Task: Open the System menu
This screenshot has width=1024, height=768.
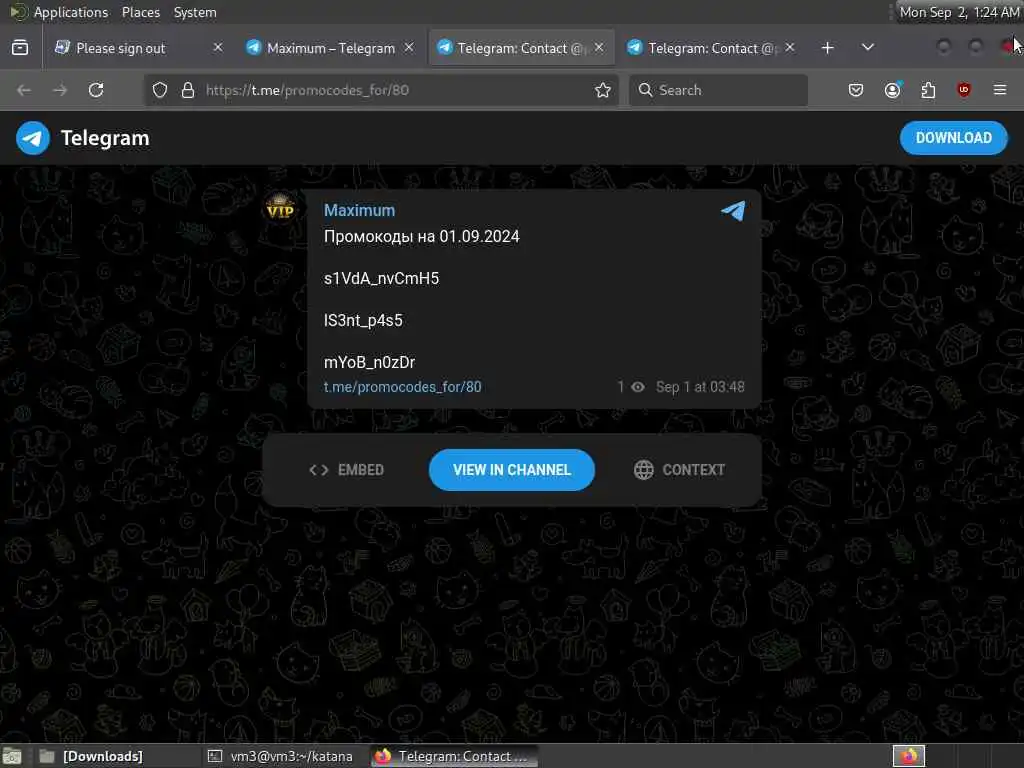Action: [x=195, y=12]
